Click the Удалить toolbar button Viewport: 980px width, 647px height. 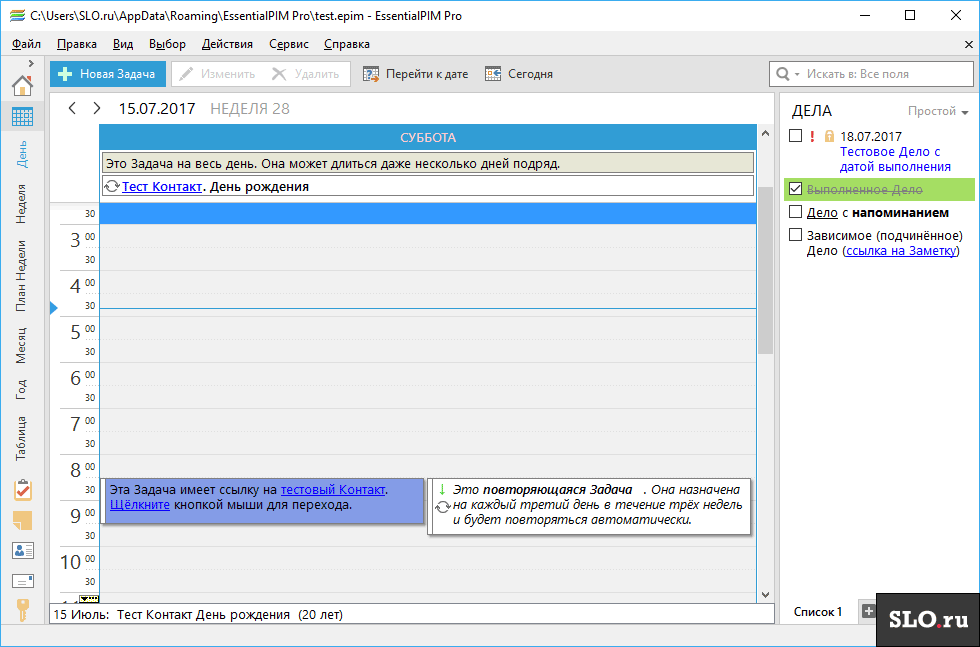tap(306, 74)
